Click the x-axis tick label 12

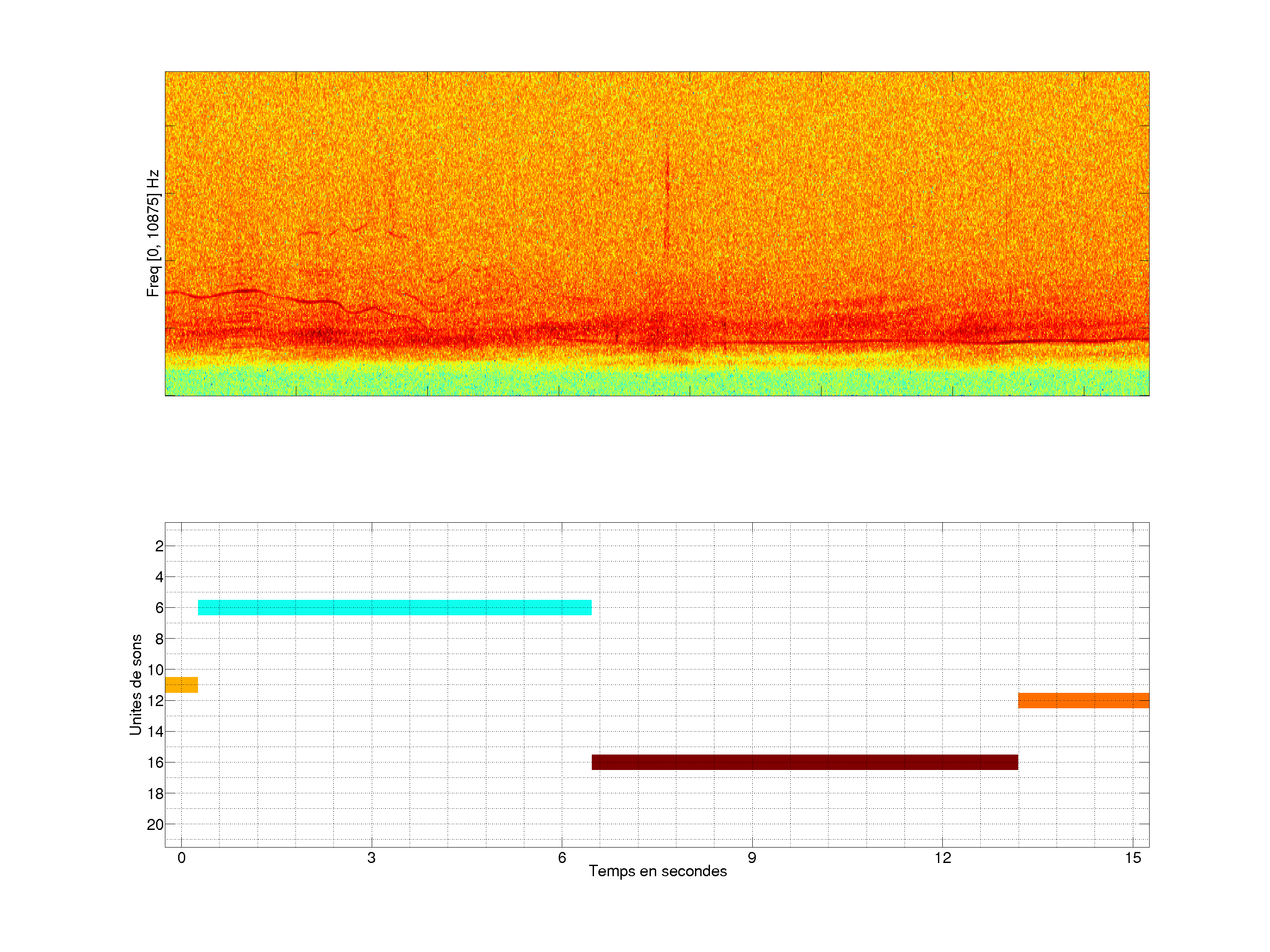click(x=942, y=858)
